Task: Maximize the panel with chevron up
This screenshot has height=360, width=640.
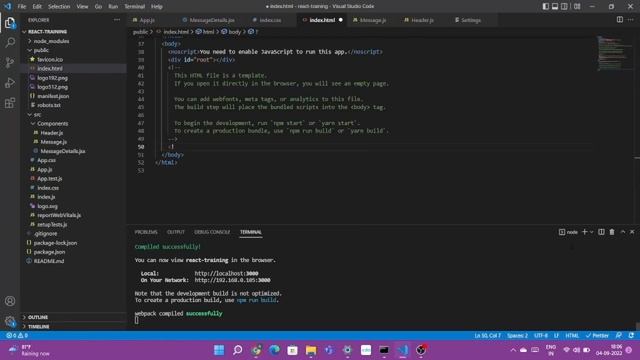Action: [623, 232]
